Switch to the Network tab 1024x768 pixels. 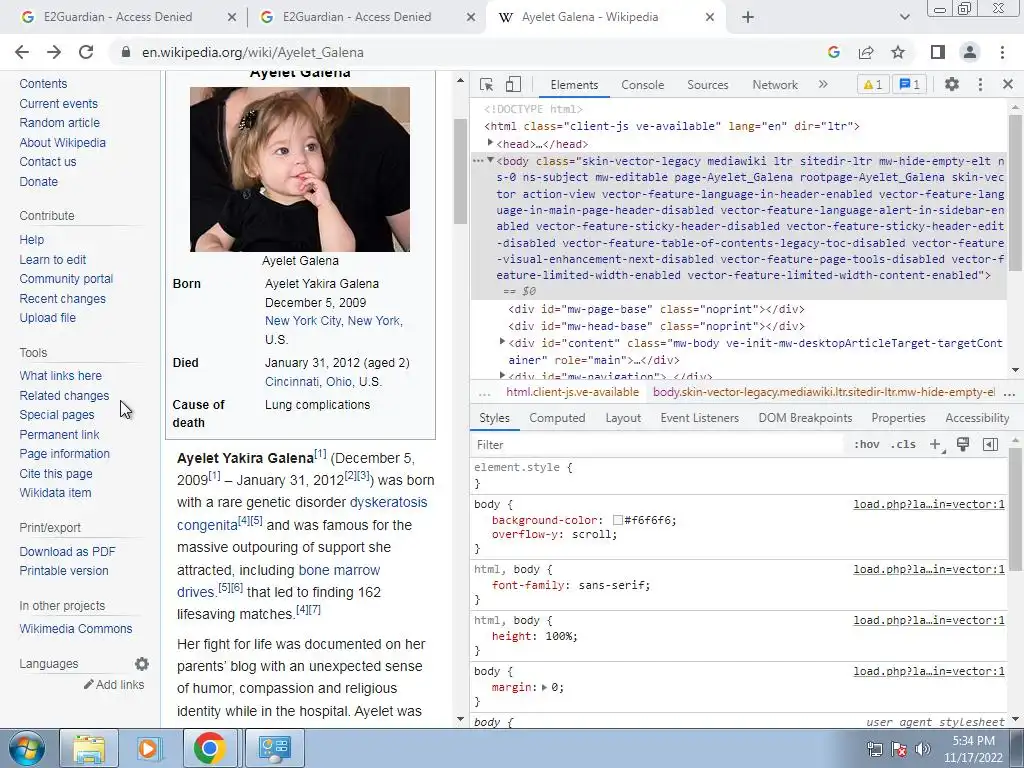click(x=775, y=85)
